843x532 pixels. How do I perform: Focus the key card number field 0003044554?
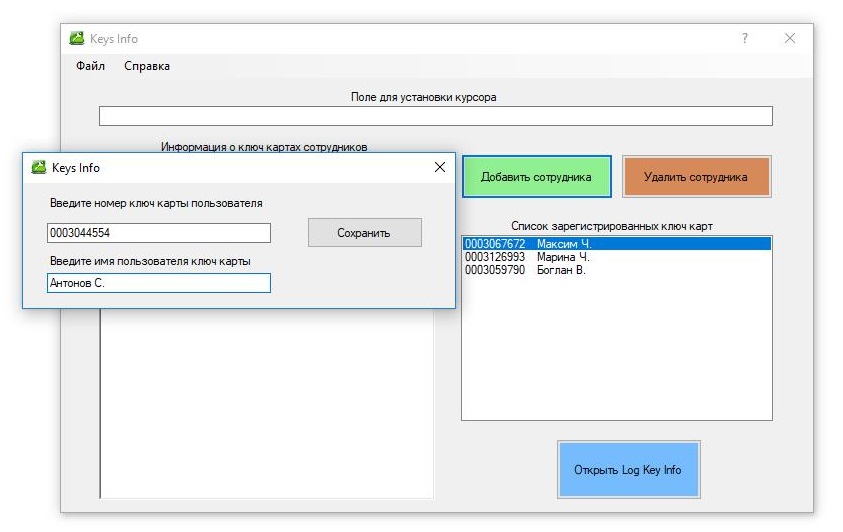tap(159, 233)
